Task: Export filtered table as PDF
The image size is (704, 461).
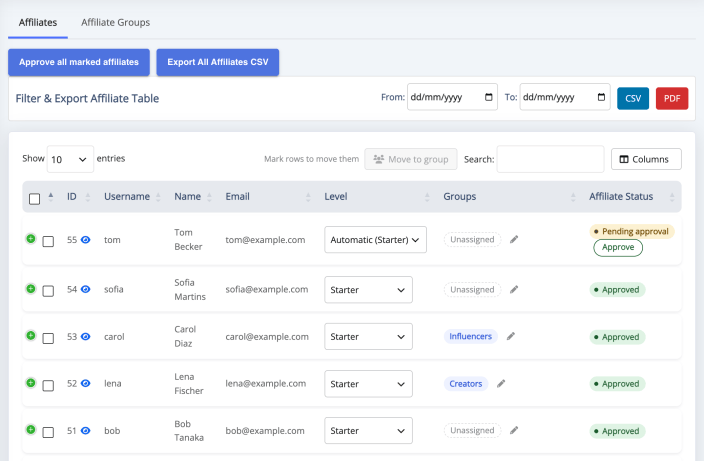Action: coord(672,98)
